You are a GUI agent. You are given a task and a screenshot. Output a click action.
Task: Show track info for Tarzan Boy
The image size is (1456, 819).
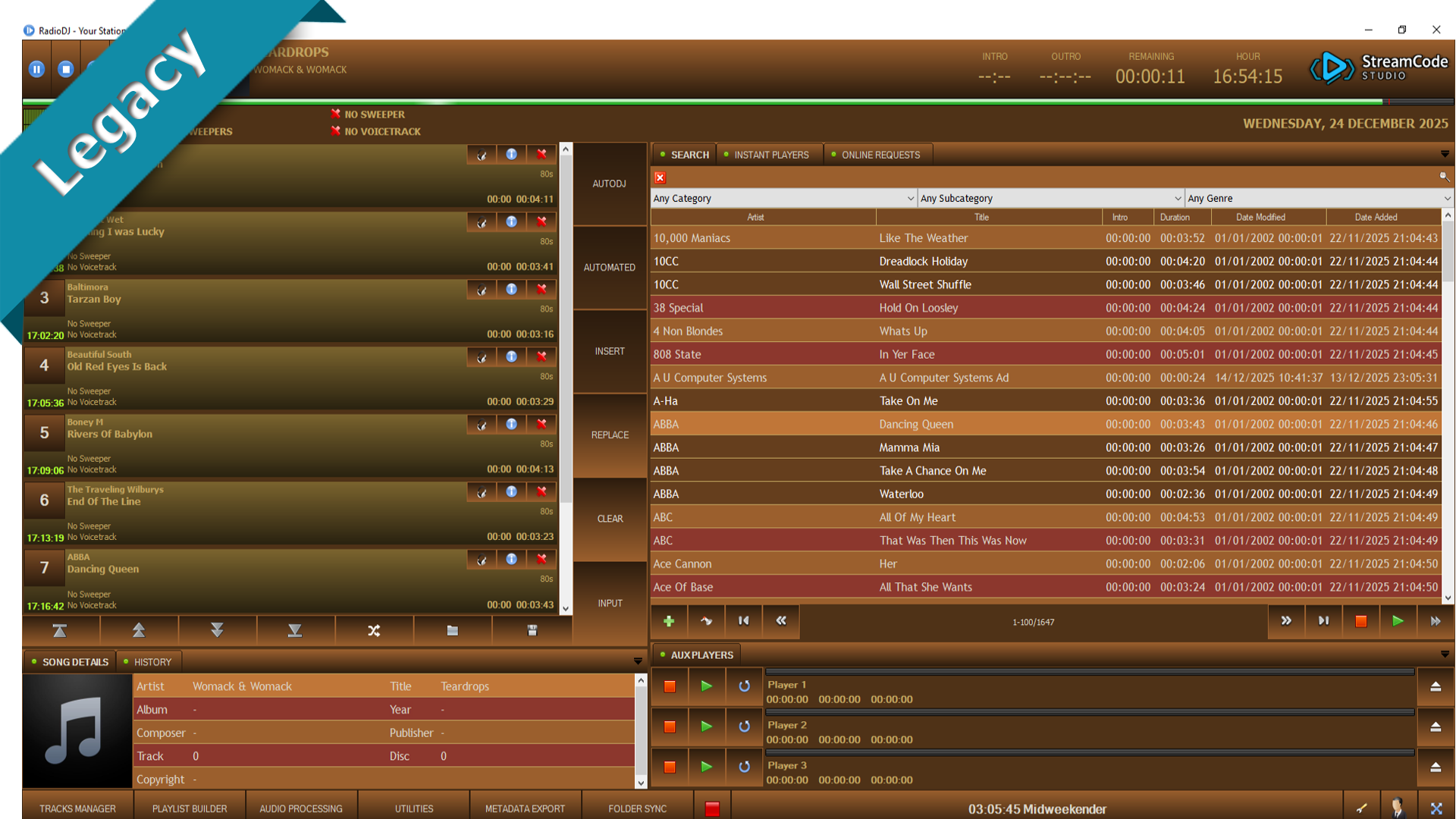512,289
